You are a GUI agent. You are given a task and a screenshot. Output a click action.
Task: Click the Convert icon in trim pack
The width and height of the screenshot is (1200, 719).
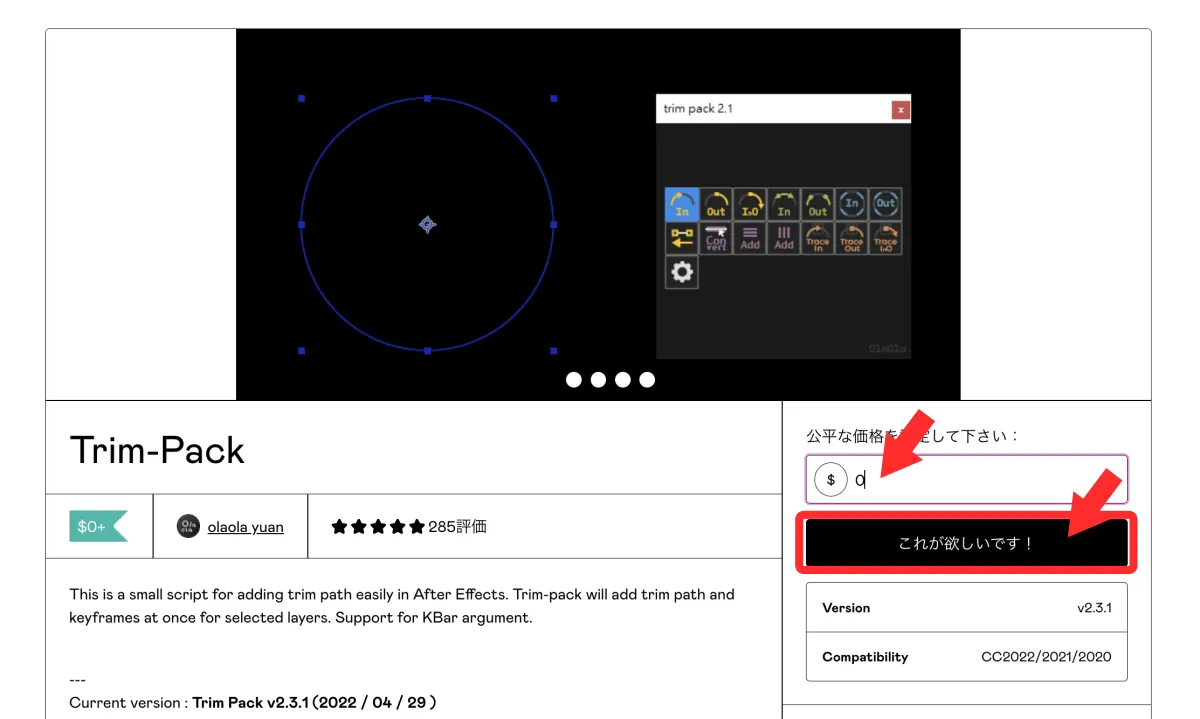click(x=716, y=239)
